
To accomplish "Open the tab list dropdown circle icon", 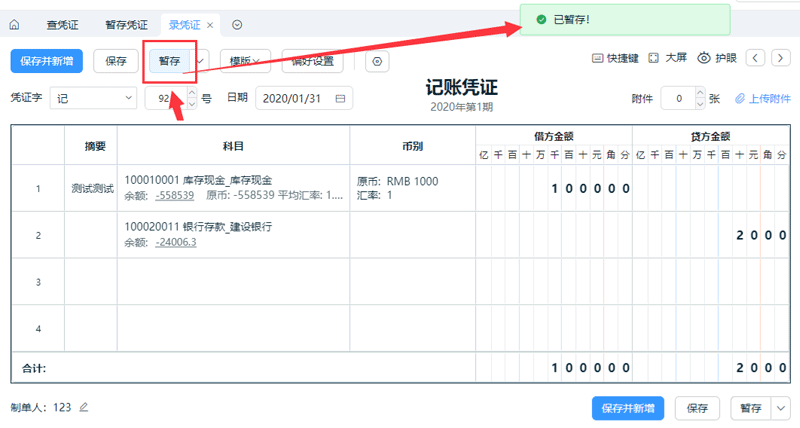I will [x=237, y=24].
